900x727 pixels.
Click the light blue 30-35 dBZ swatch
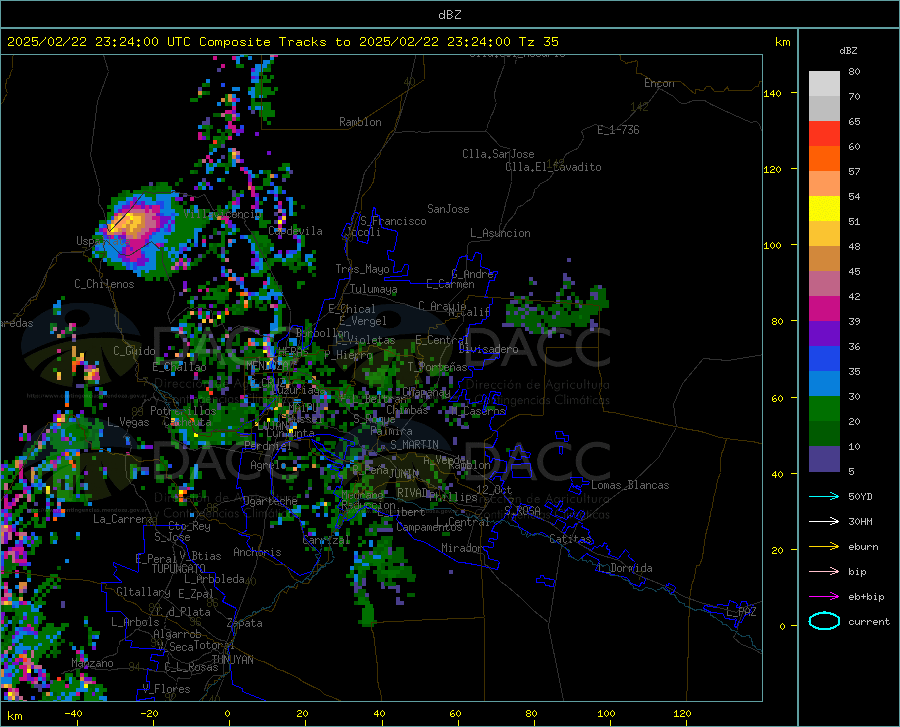coord(824,384)
